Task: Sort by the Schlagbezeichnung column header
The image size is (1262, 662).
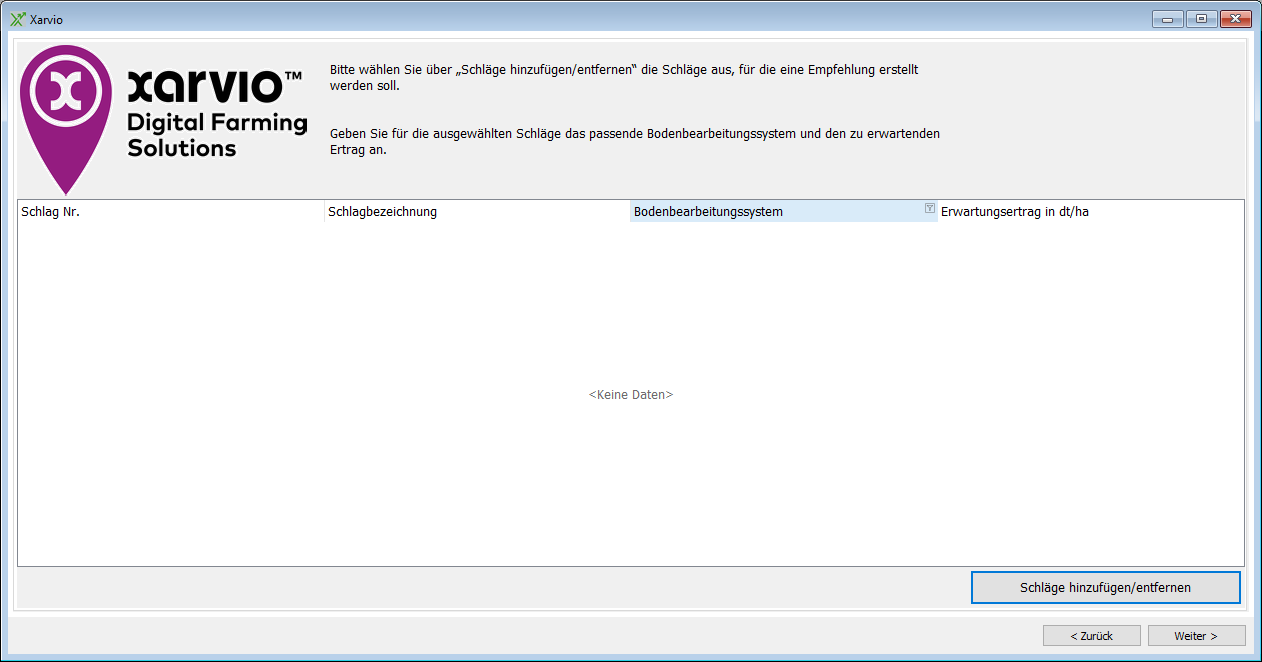Action: click(x=477, y=212)
